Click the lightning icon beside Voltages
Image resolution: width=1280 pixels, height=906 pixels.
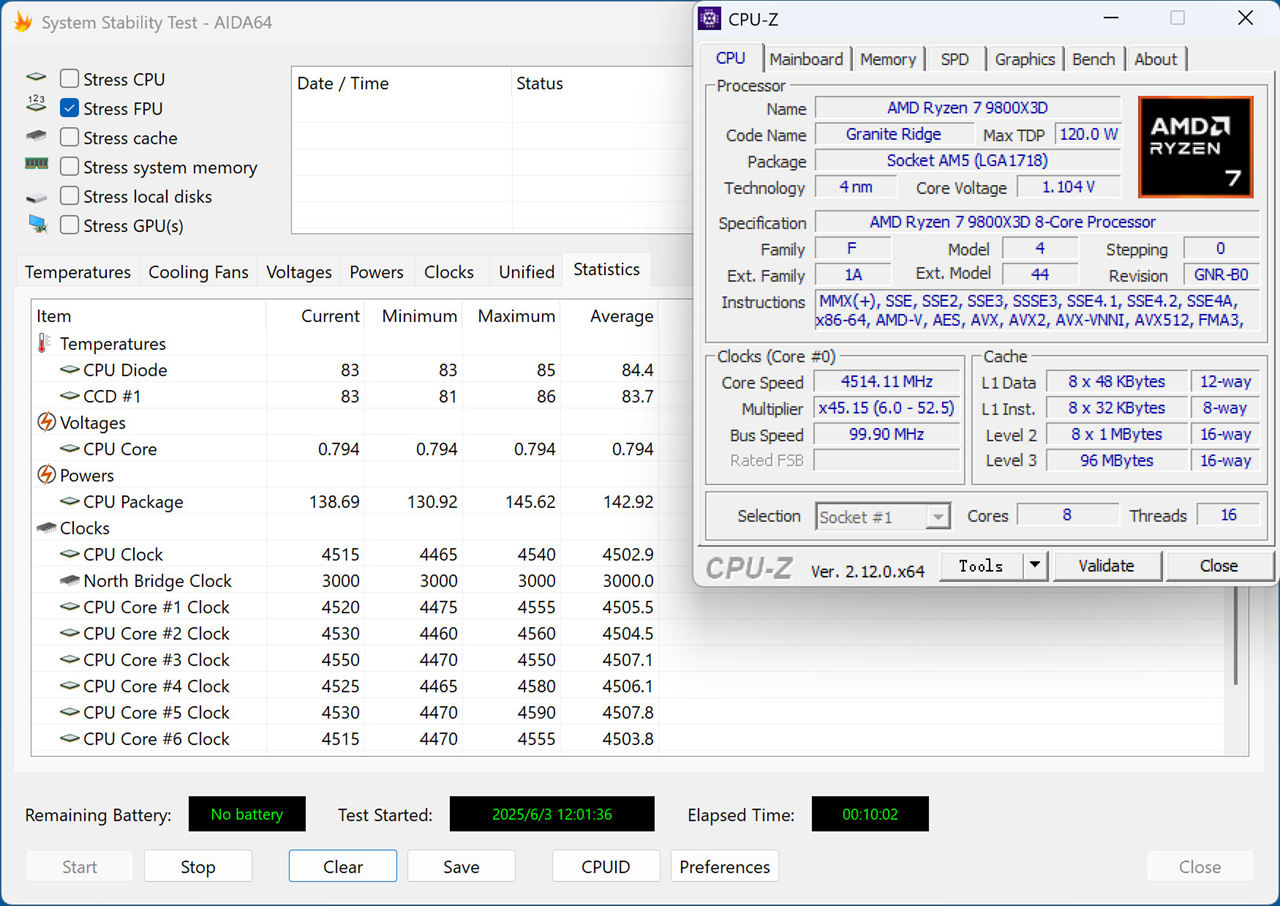[x=46, y=423]
